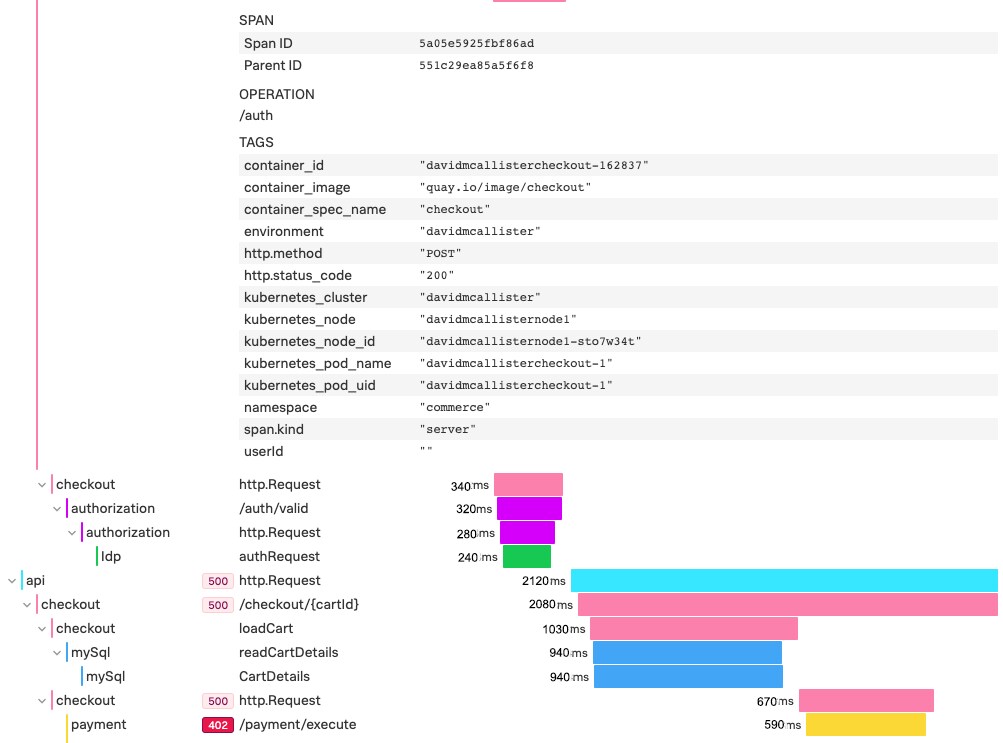Select the cyan api 2120ms span bar
This screenshot has width=1003, height=743.
pyautogui.click(x=783, y=580)
